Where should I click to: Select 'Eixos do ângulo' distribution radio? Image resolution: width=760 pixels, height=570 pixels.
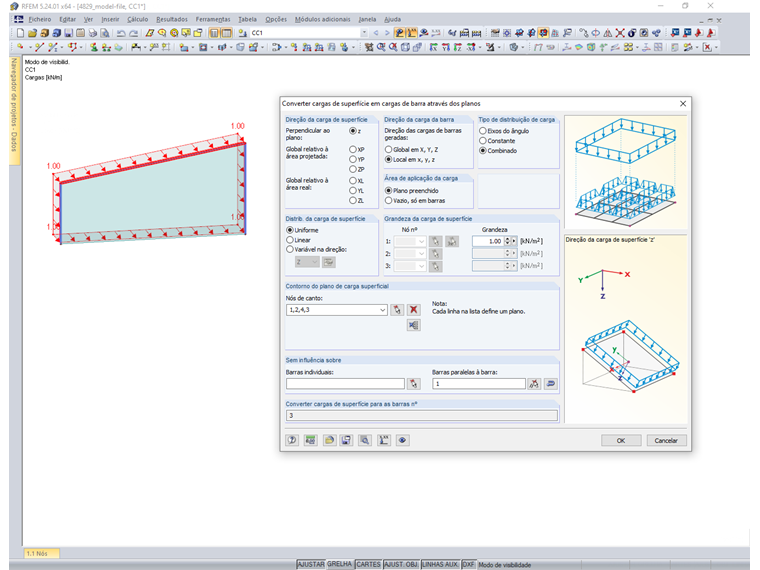click(x=483, y=131)
